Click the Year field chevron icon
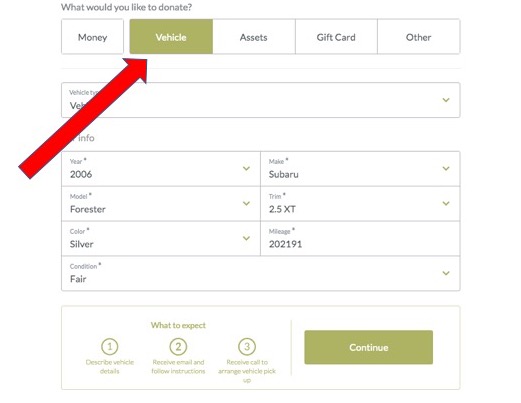 [246, 168]
